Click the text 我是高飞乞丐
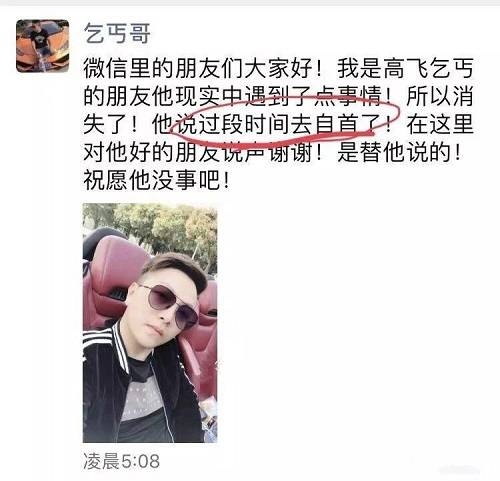500x481 pixels. point(405,68)
